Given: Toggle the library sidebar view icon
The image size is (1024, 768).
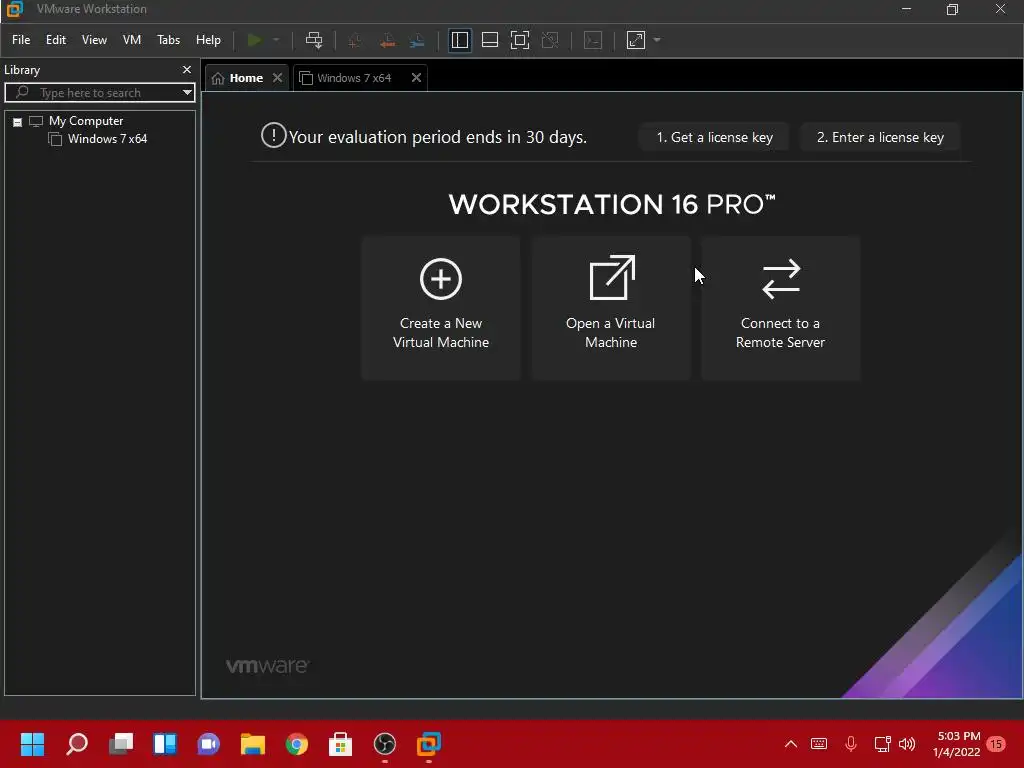Looking at the screenshot, I should pos(460,40).
